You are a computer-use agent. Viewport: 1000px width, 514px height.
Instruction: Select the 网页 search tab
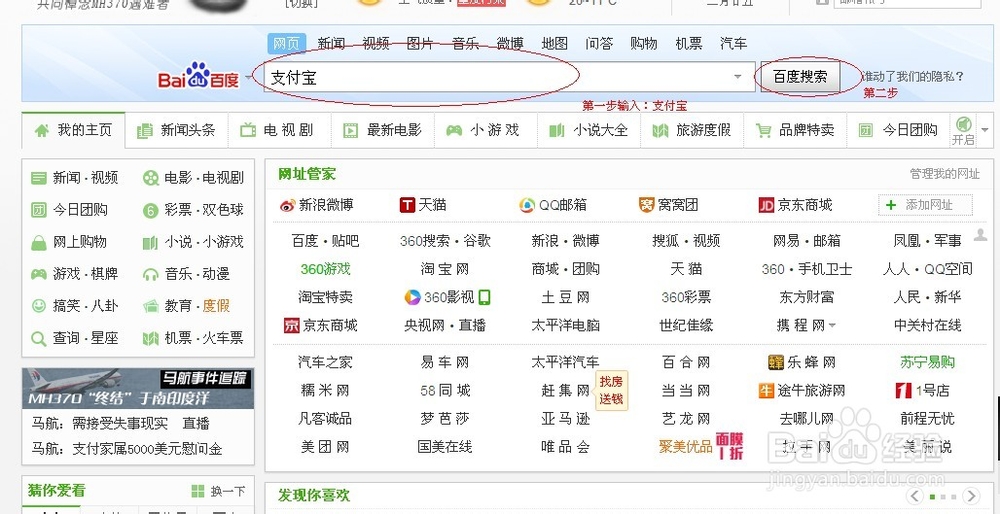click(x=286, y=43)
